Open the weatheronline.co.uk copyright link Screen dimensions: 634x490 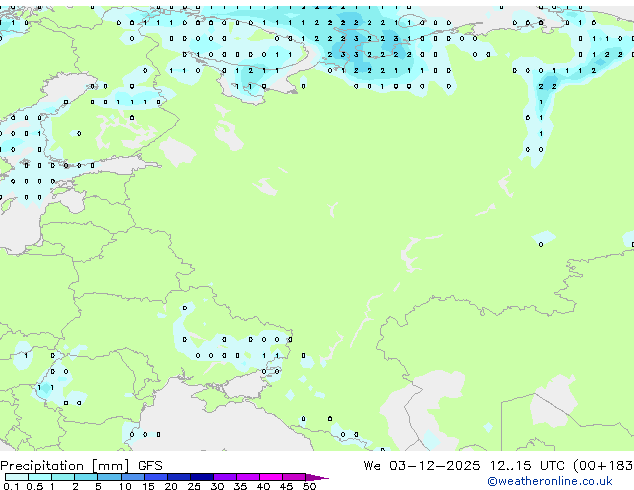point(550,481)
